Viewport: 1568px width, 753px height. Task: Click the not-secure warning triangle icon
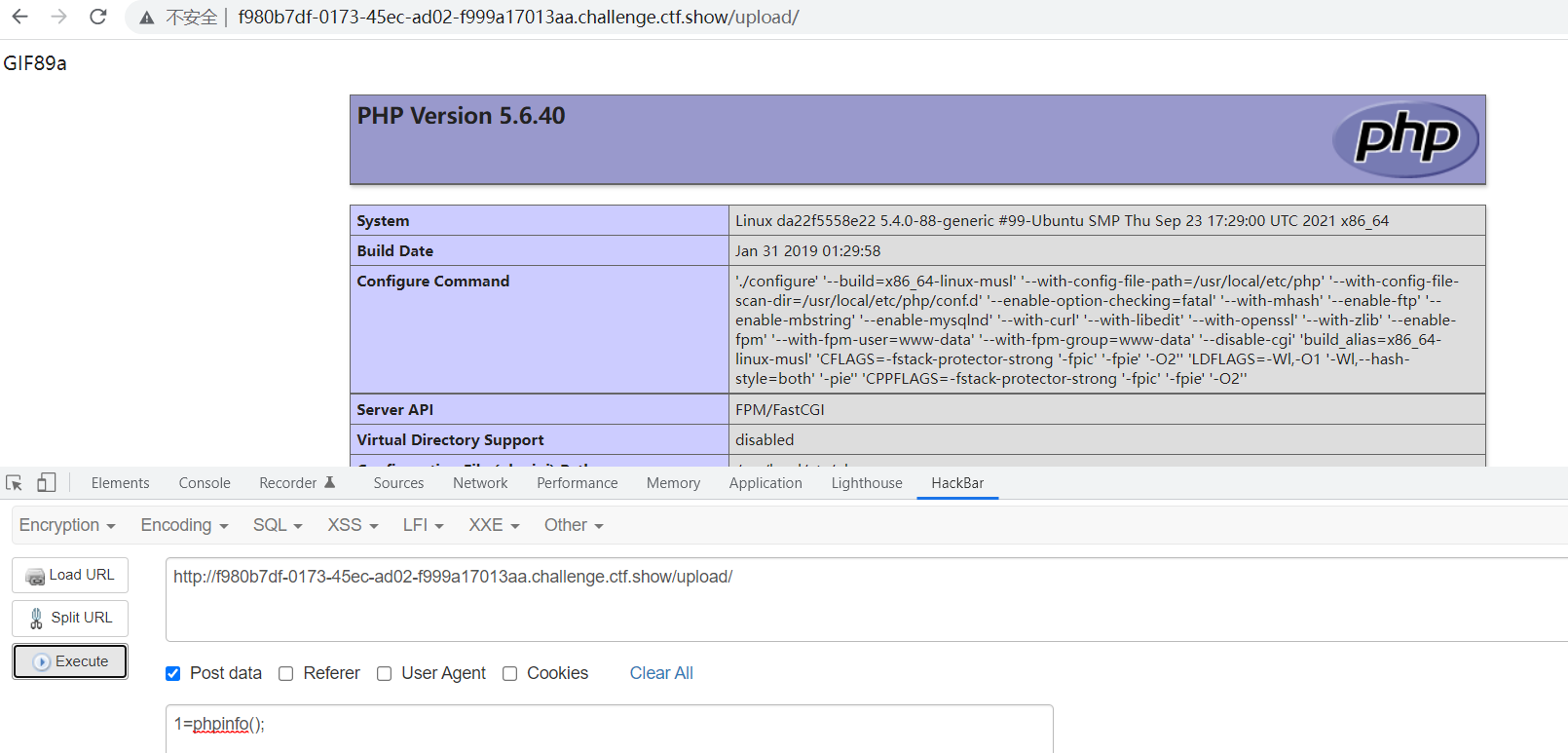click(x=147, y=18)
